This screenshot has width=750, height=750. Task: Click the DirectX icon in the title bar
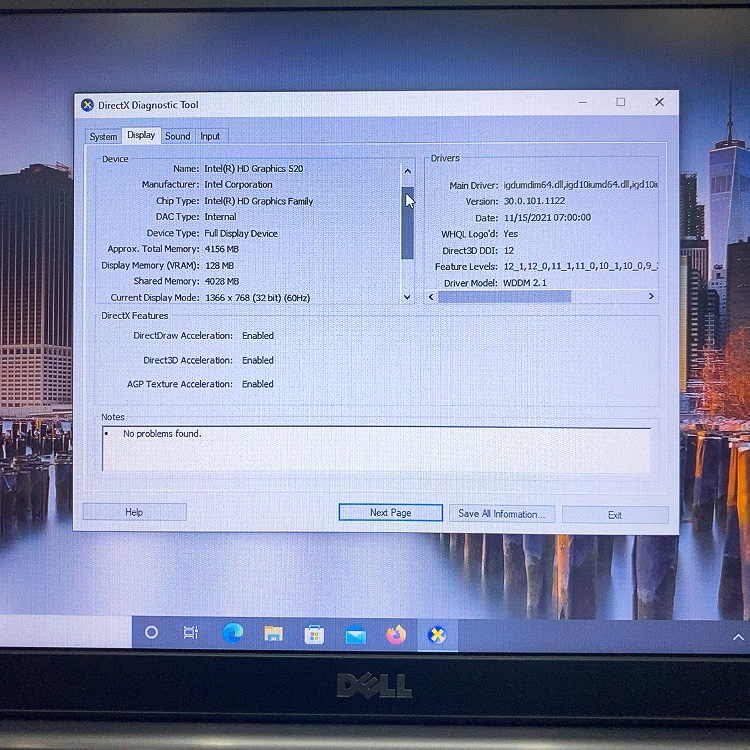point(87,105)
